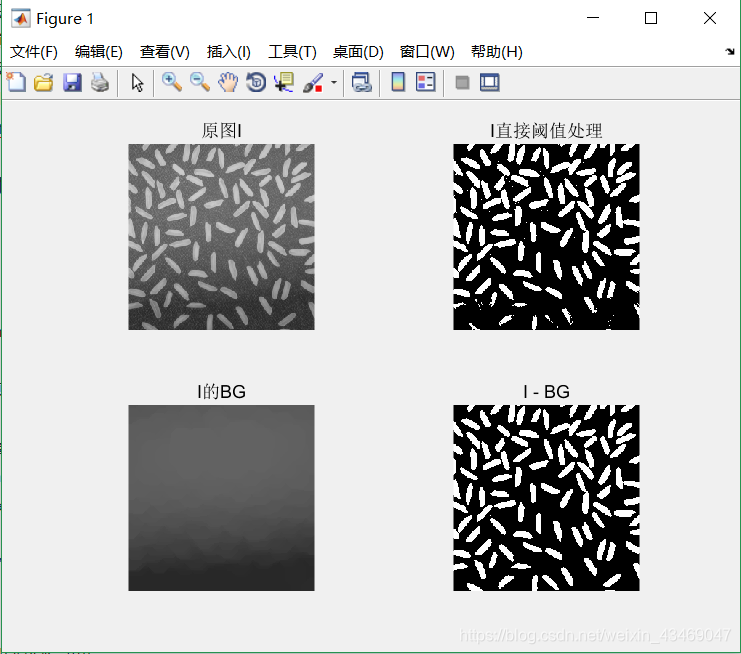Select the Brush data tool
Screen dimensions: 741x654
pos(313,83)
